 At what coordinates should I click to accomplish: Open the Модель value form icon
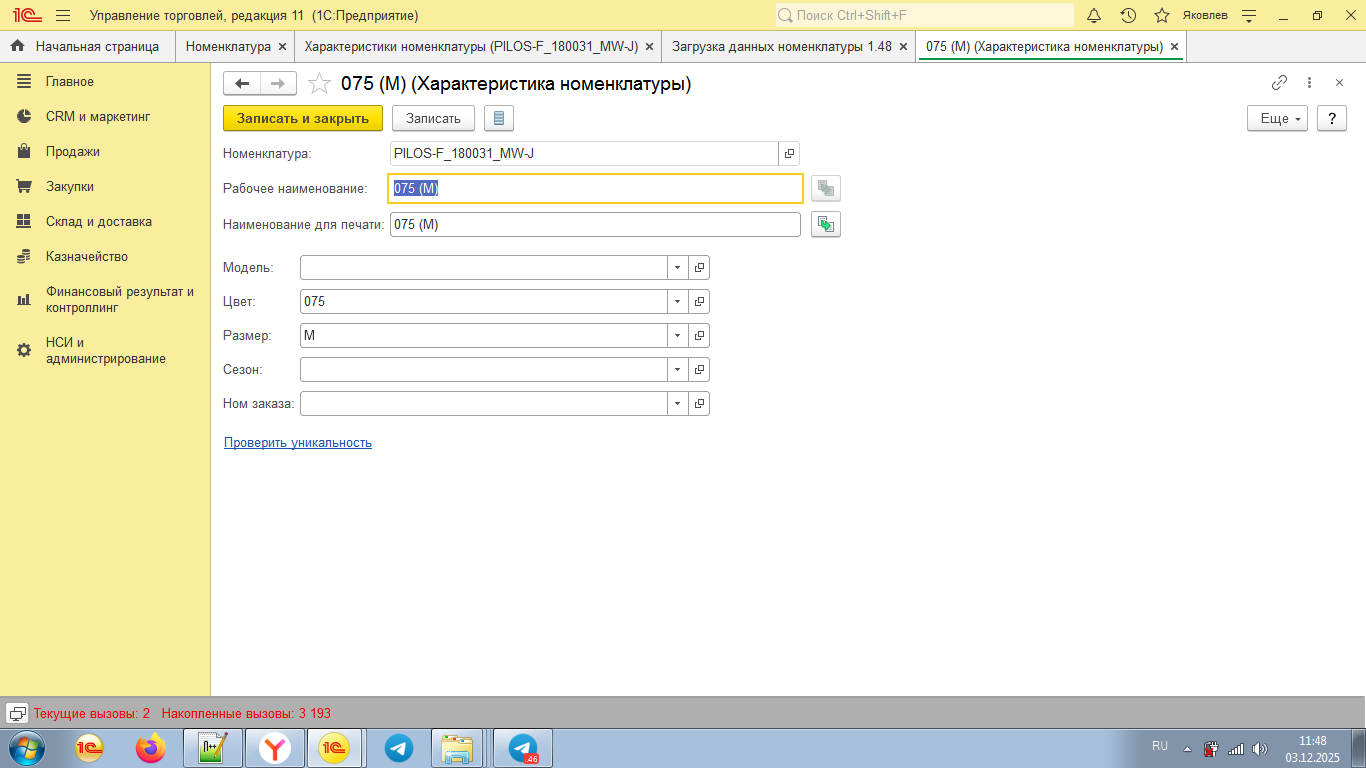(700, 268)
